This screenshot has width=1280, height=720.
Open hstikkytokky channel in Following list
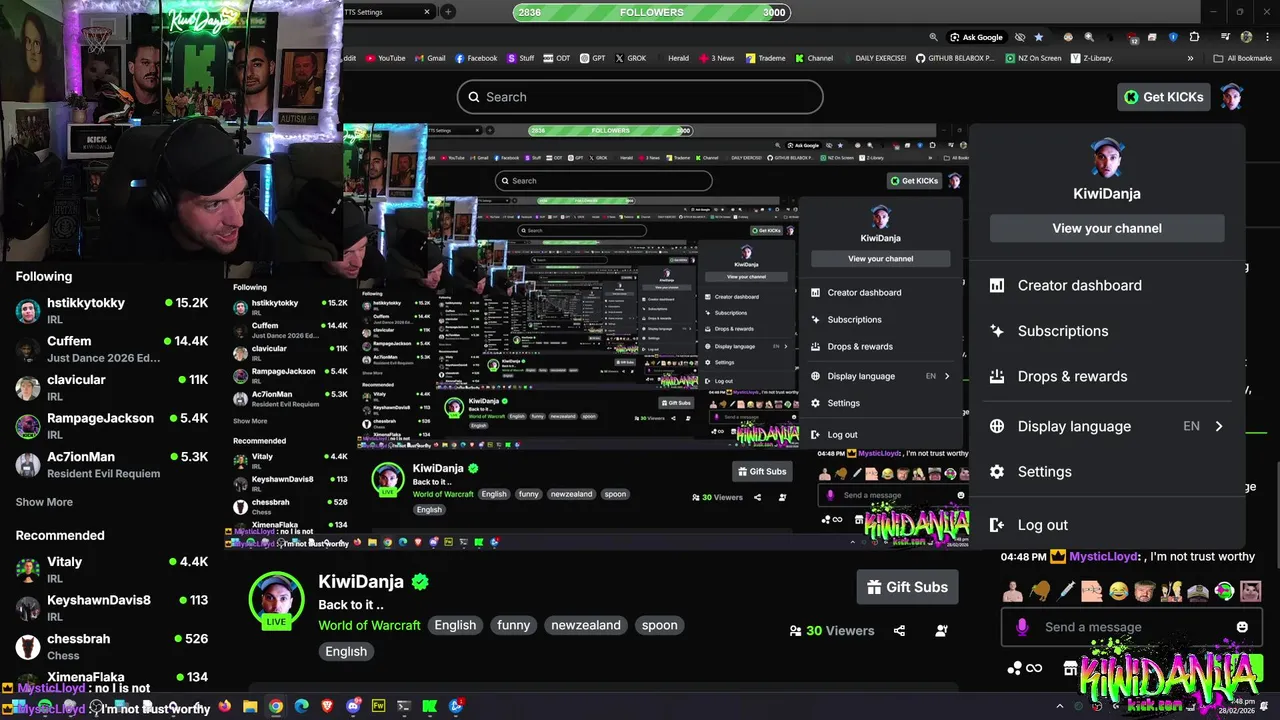point(112,310)
